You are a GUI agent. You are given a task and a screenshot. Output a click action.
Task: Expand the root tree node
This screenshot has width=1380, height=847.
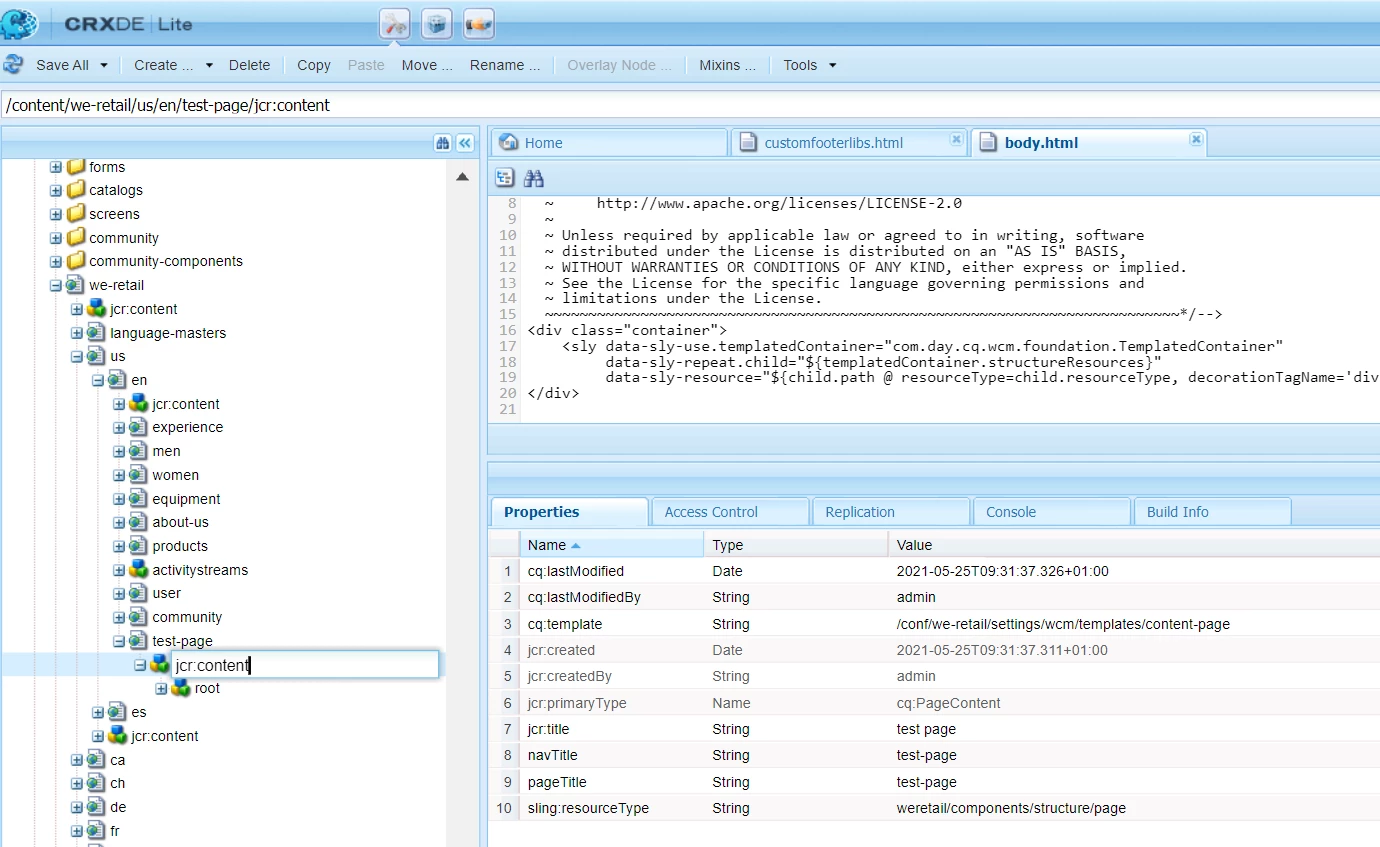[x=161, y=688]
